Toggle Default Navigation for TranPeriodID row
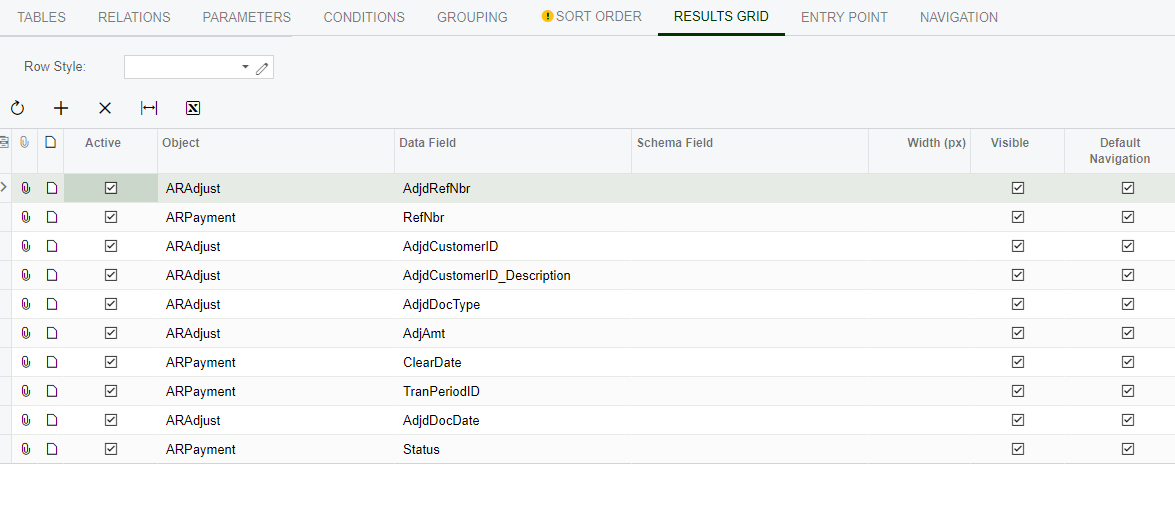This screenshot has height=509, width=1175. tap(1127, 391)
